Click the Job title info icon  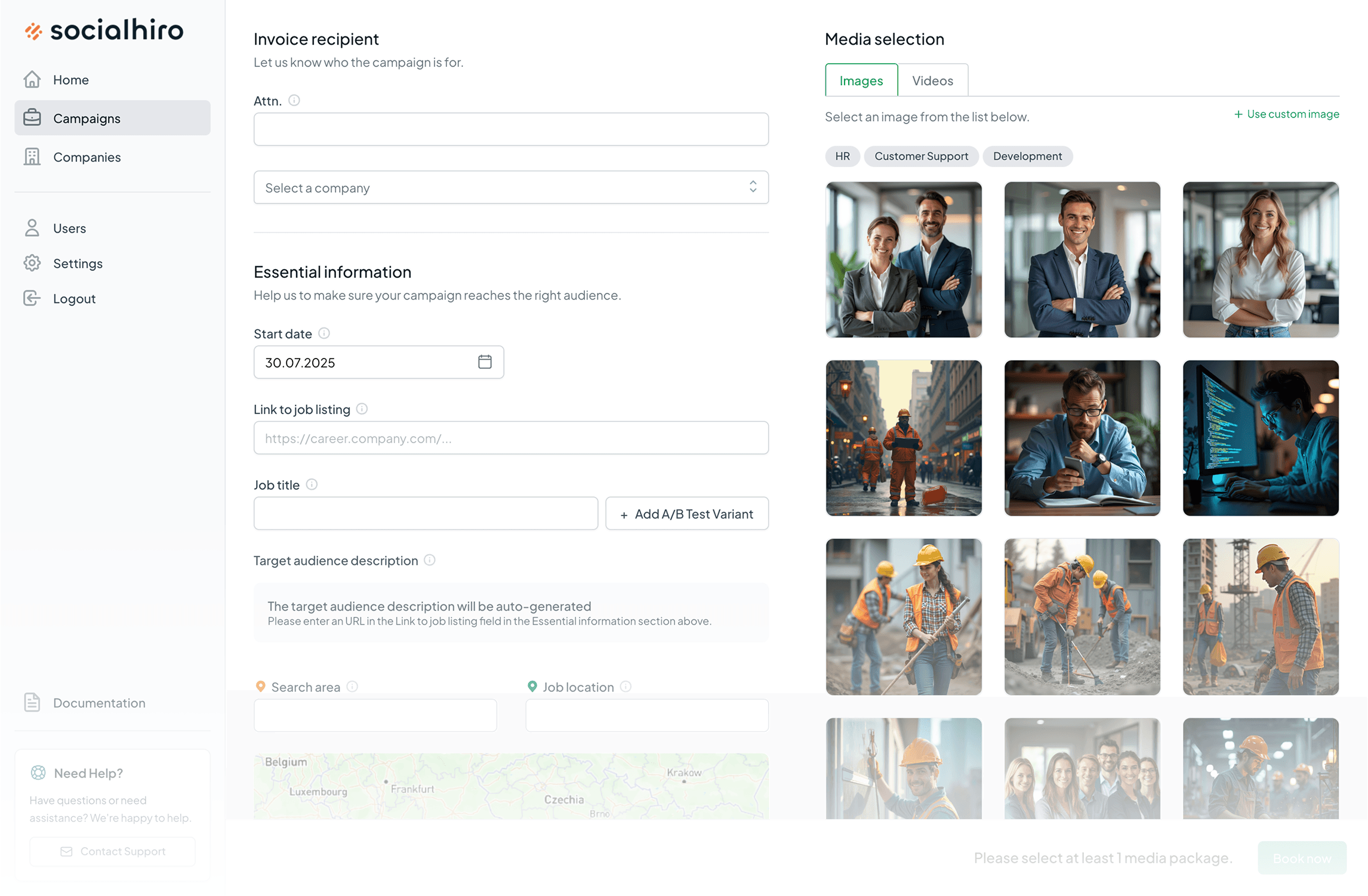pyautogui.click(x=312, y=484)
